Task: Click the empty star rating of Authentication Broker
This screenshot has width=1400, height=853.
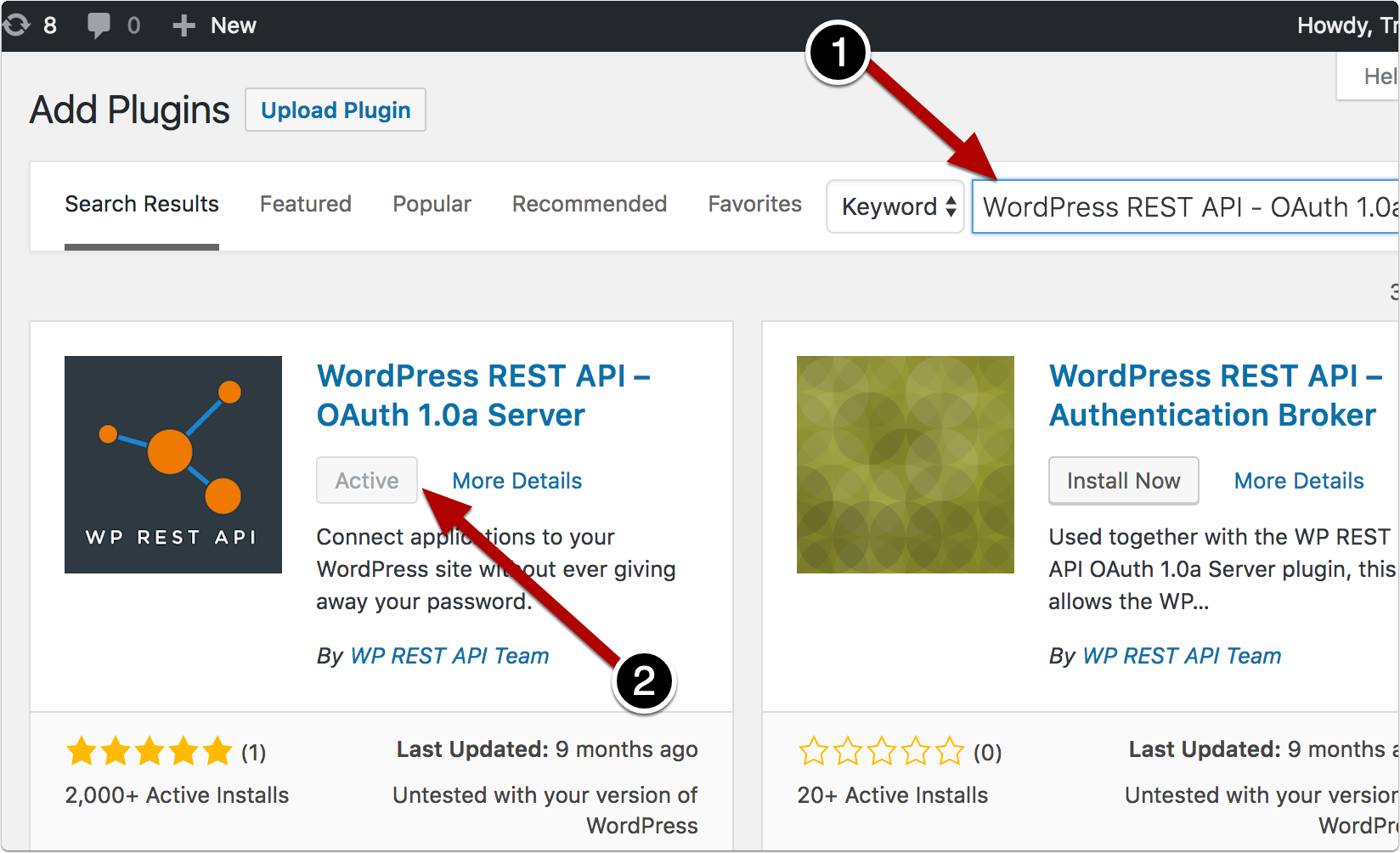Action: tap(881, 751)
